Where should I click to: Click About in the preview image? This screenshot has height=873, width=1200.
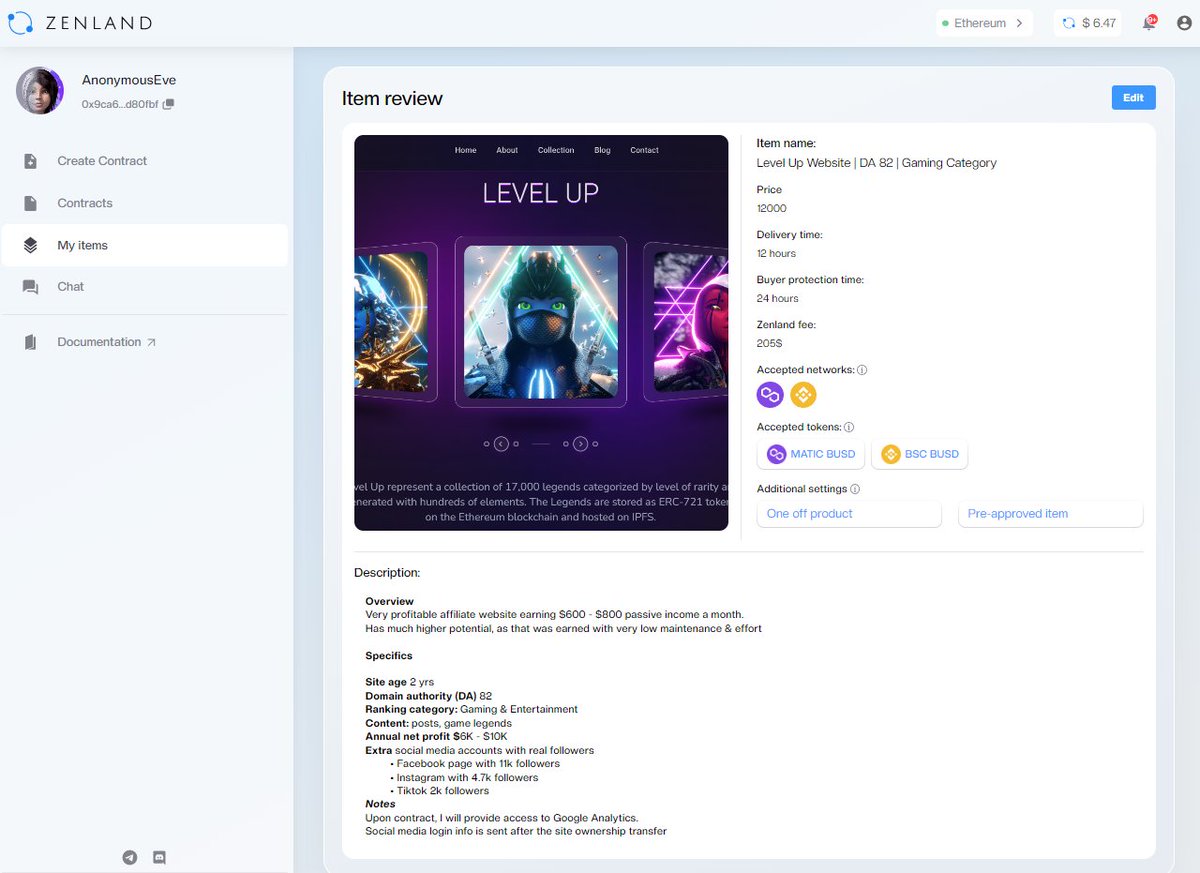(x=507, y=150)
